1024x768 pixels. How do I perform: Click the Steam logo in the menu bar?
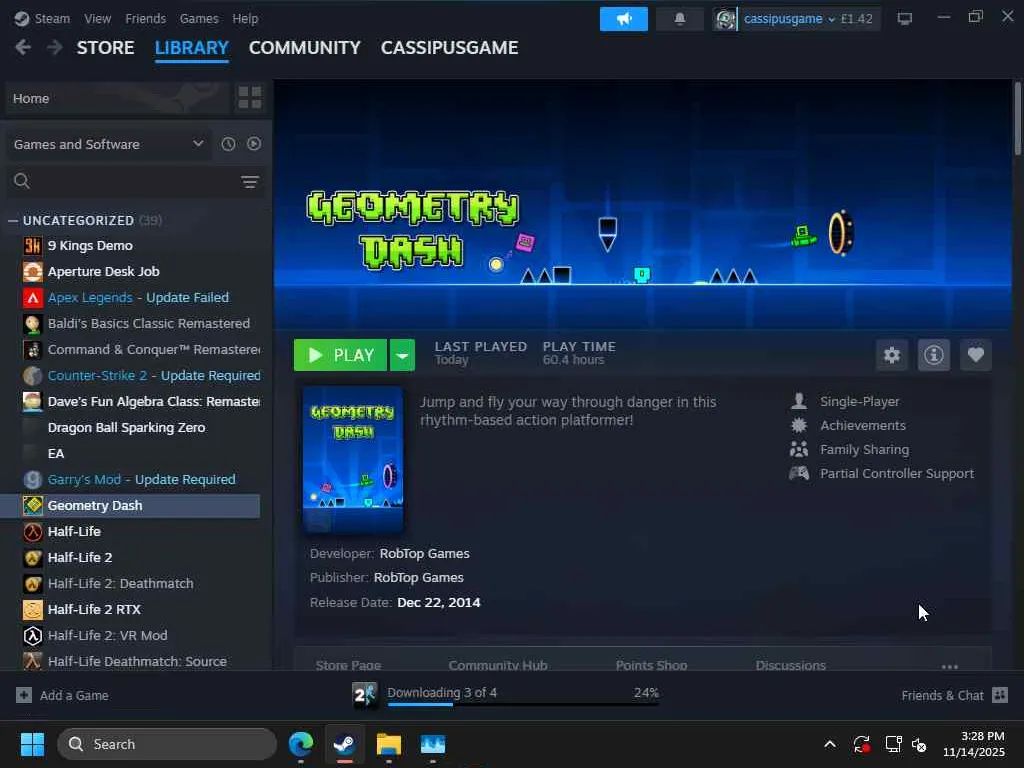(x=22, y=19)
